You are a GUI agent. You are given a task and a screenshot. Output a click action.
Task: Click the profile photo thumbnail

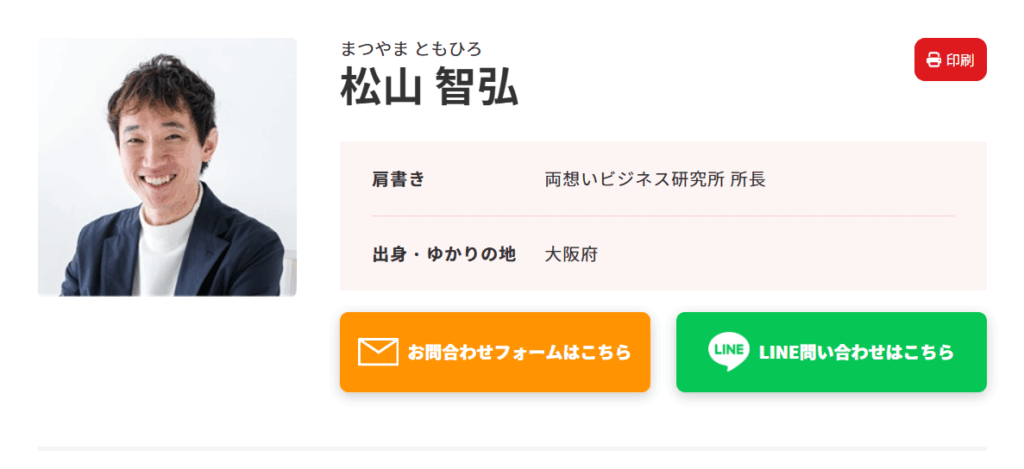click(167, 167)
